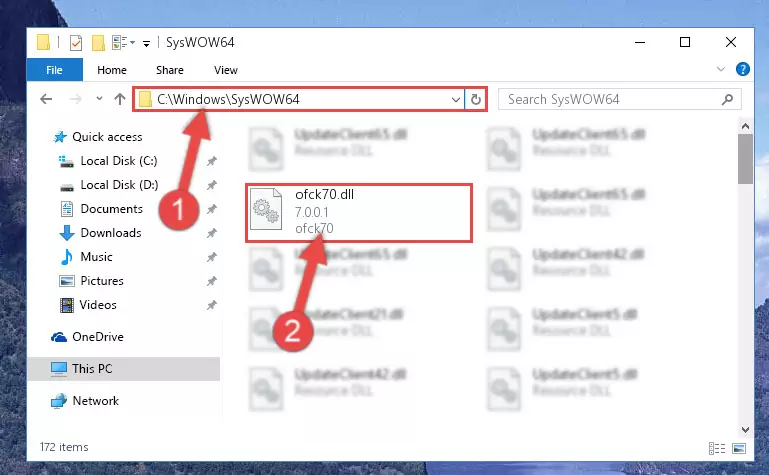Click pin icon next to Music
The height and width of the screenshot is (475, 769).
pyautogui.click(x=211, y=257)
